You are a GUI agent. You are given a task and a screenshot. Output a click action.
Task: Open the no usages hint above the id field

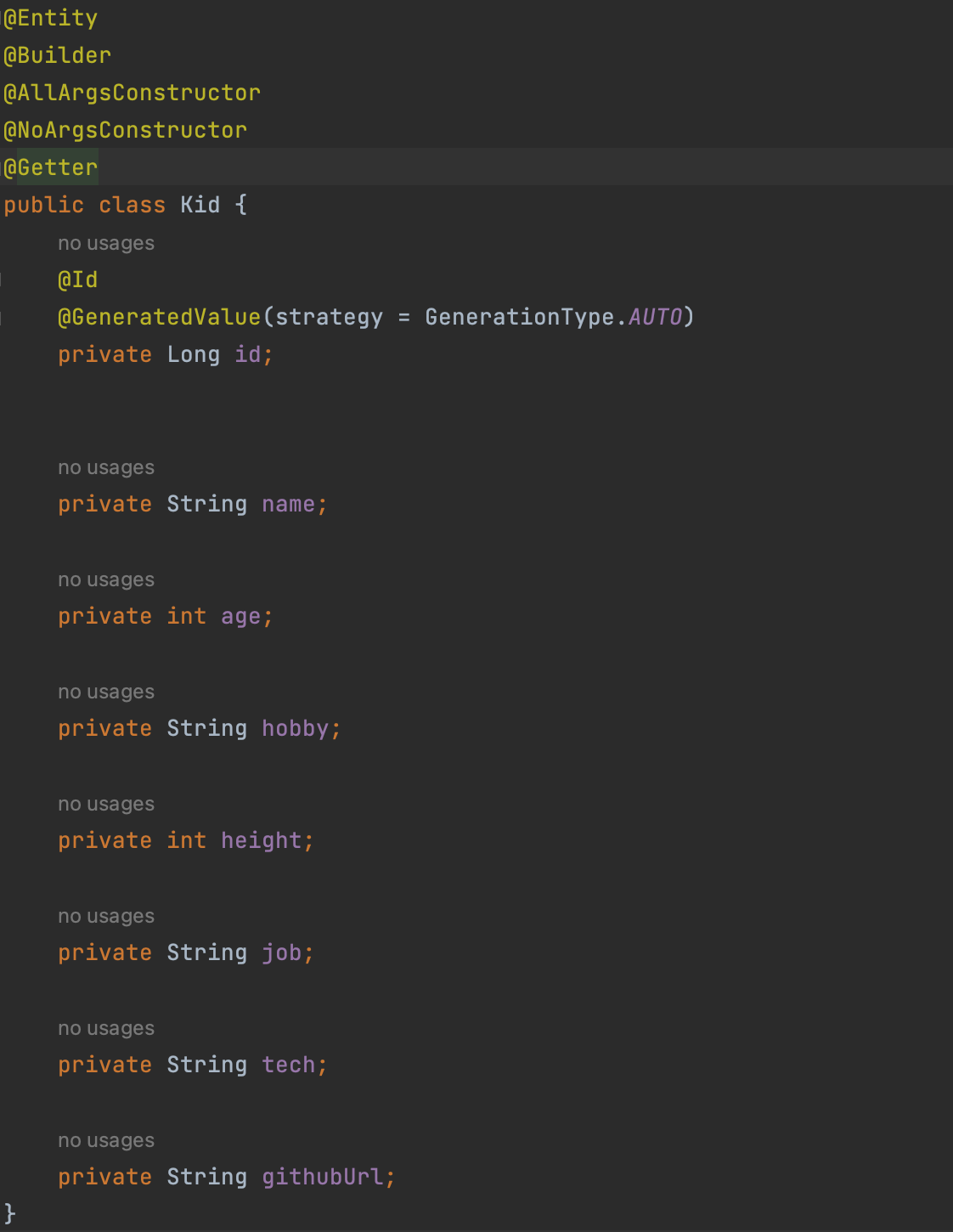106,243
